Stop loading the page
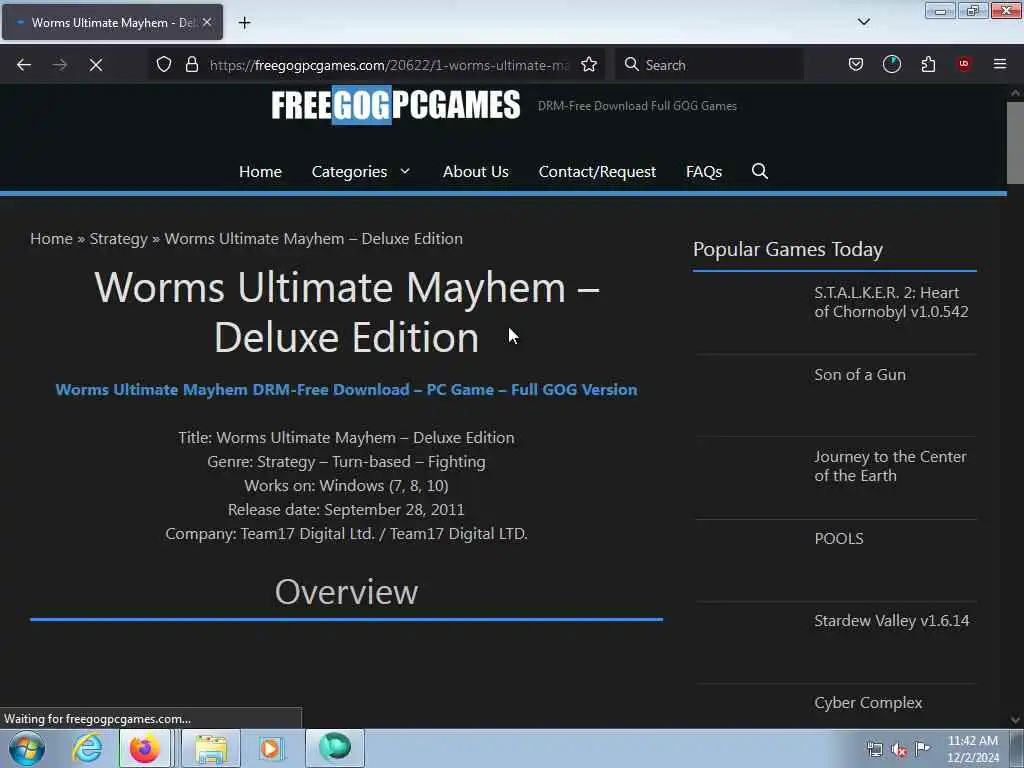This screenshot has height=768, width=1024. point(96,65)
